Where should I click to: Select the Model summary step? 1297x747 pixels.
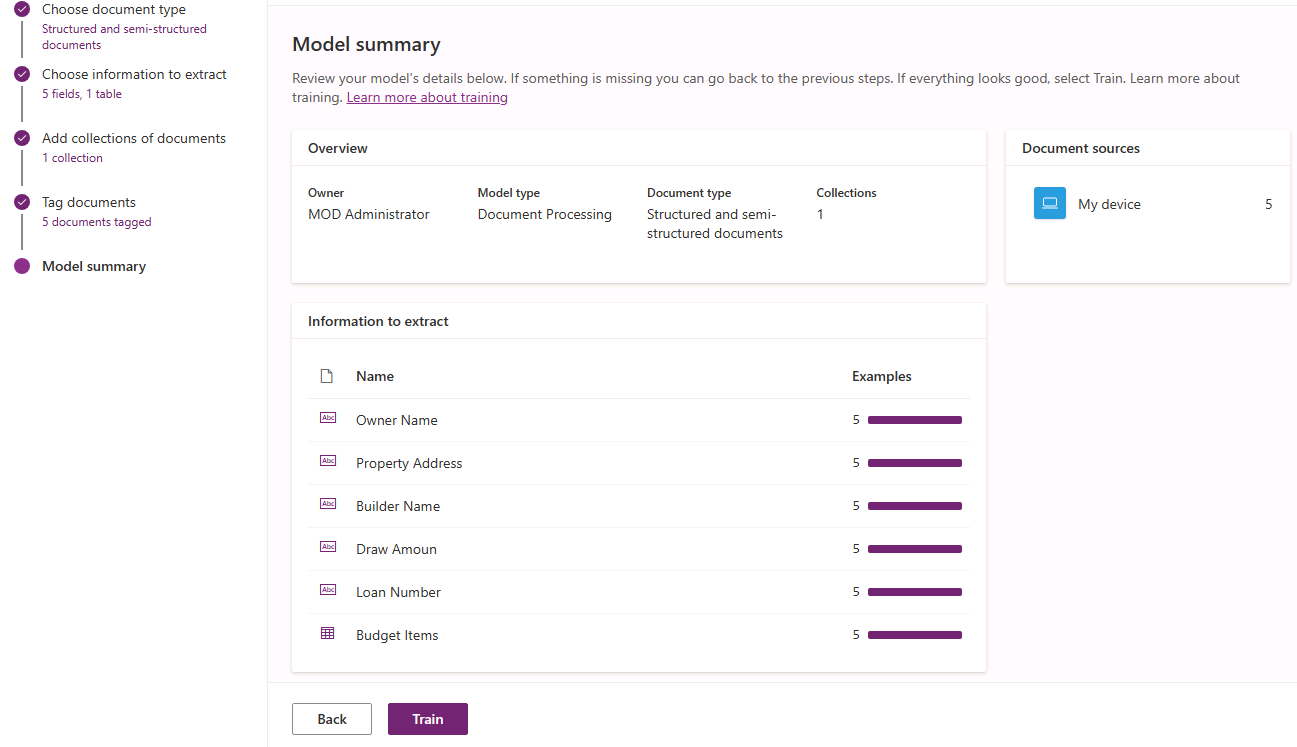(x=94, y=267)
